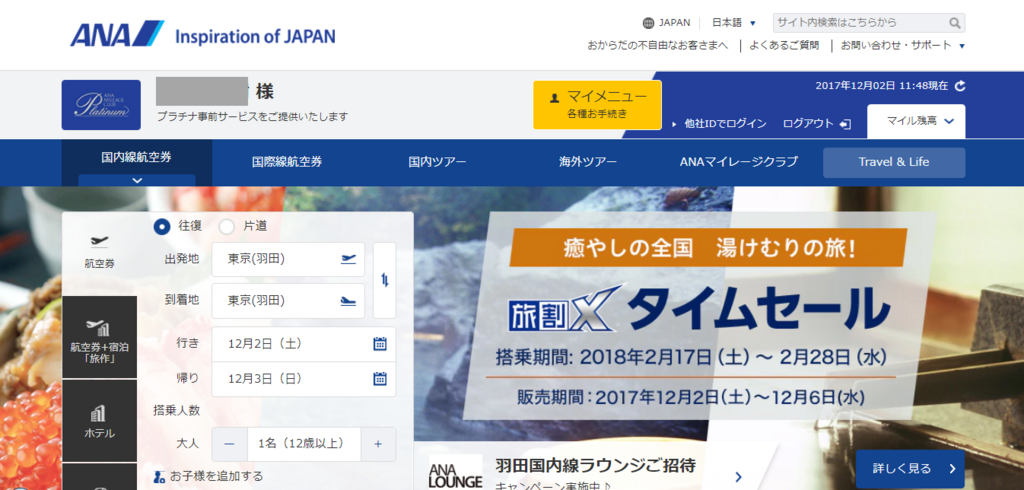Click the よくあるご質問 link
1024x490 pixels.
click(784, 45)
